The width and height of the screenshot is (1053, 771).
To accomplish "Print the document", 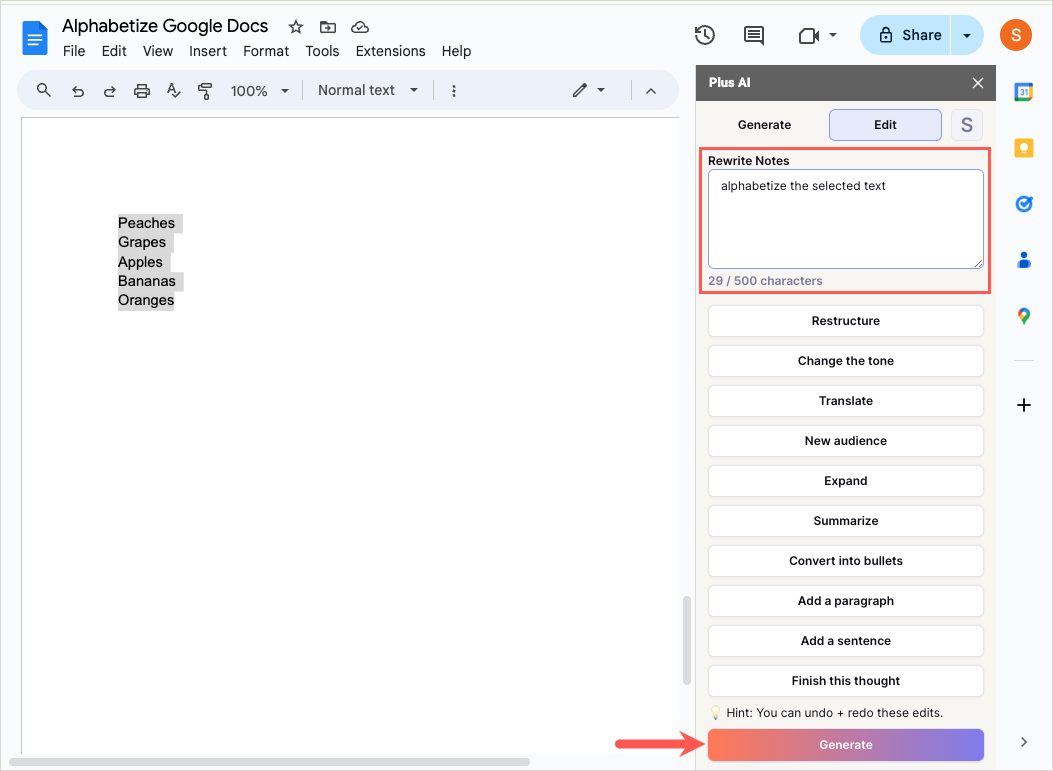I will click(x=142, y=91).
